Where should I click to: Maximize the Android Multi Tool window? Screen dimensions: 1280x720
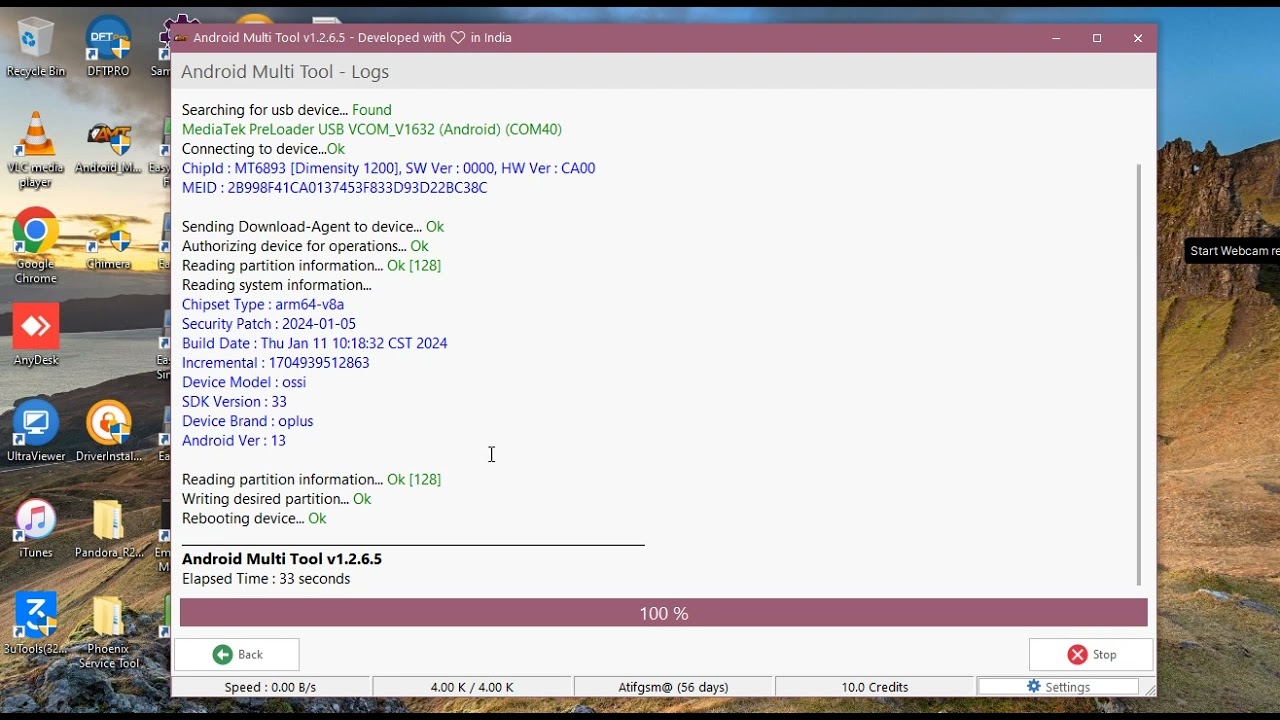1097,38
